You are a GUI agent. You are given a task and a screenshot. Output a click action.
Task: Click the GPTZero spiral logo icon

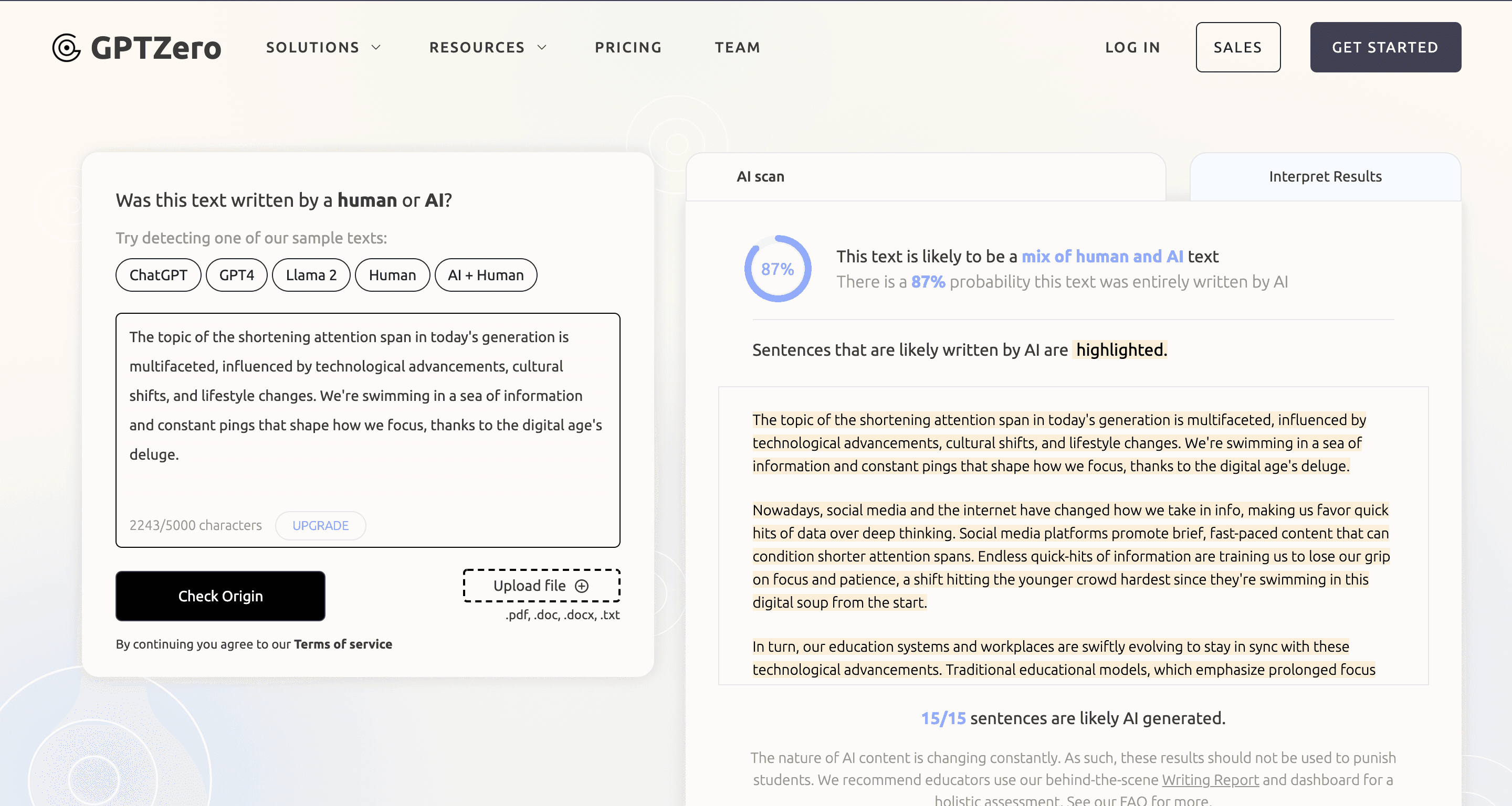[66, 48]
